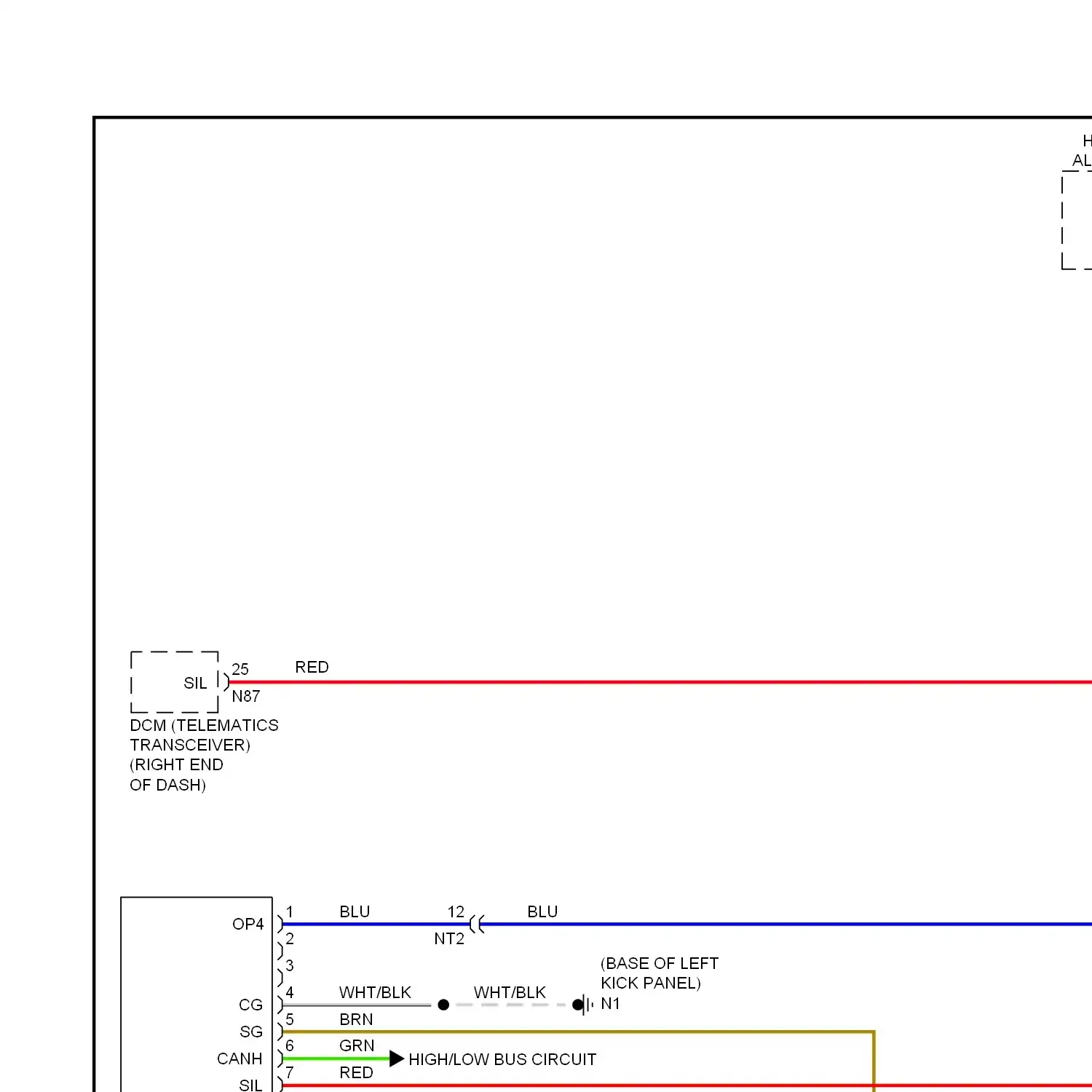Select the BRN wire label at pin 5
Viewport: 1092px width, 1092px height.
356,1019
